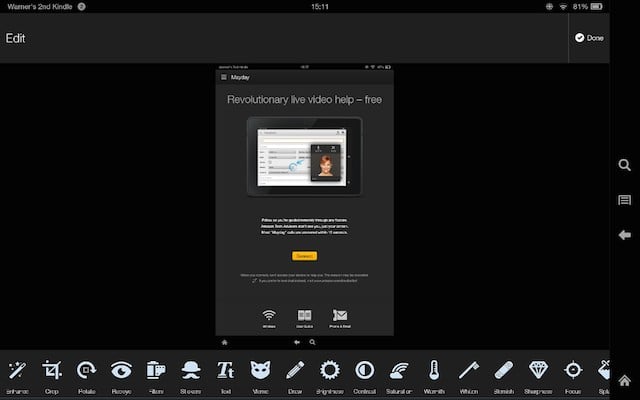Open the Stickers hat and mustache tool

pos(191,377)
